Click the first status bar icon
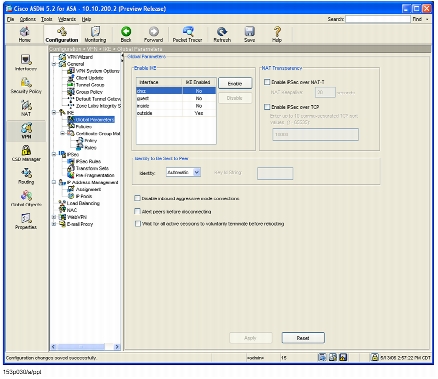The width and height of the screenshot is (438, 379). [322, 357]
